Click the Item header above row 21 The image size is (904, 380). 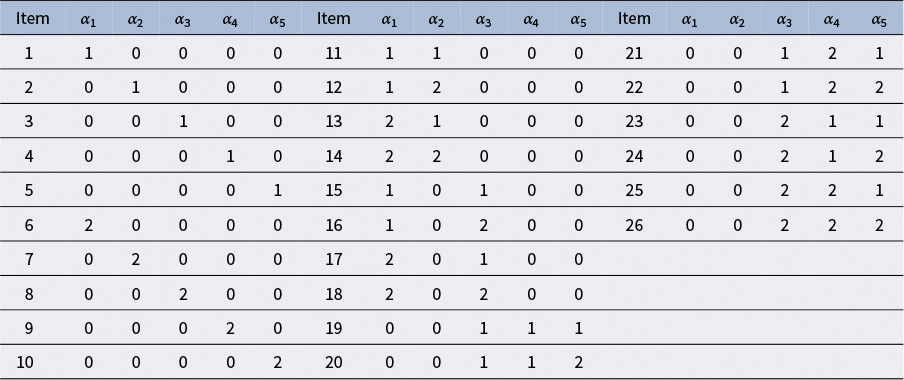click(x=634, y=18)
